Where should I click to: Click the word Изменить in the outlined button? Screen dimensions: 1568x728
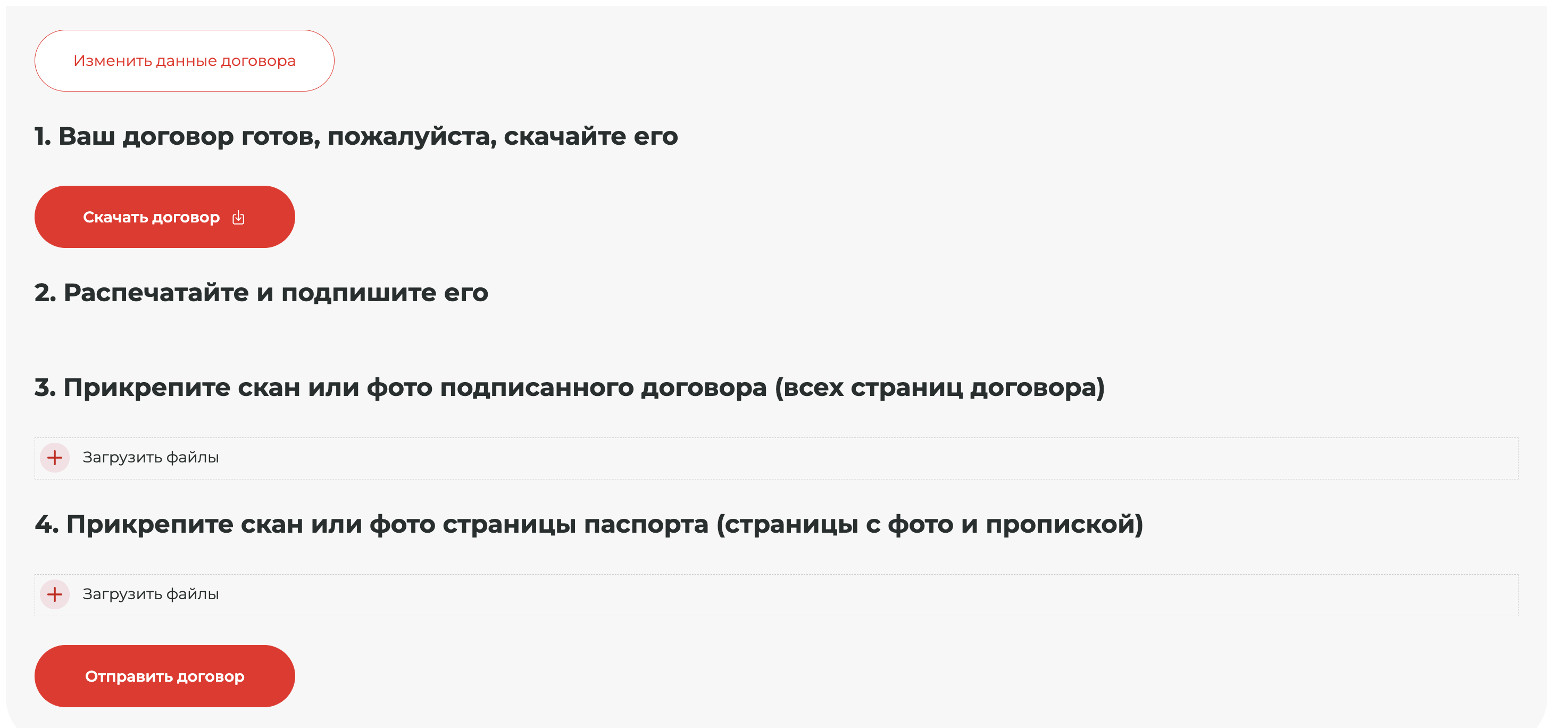[x=113, y=61]
